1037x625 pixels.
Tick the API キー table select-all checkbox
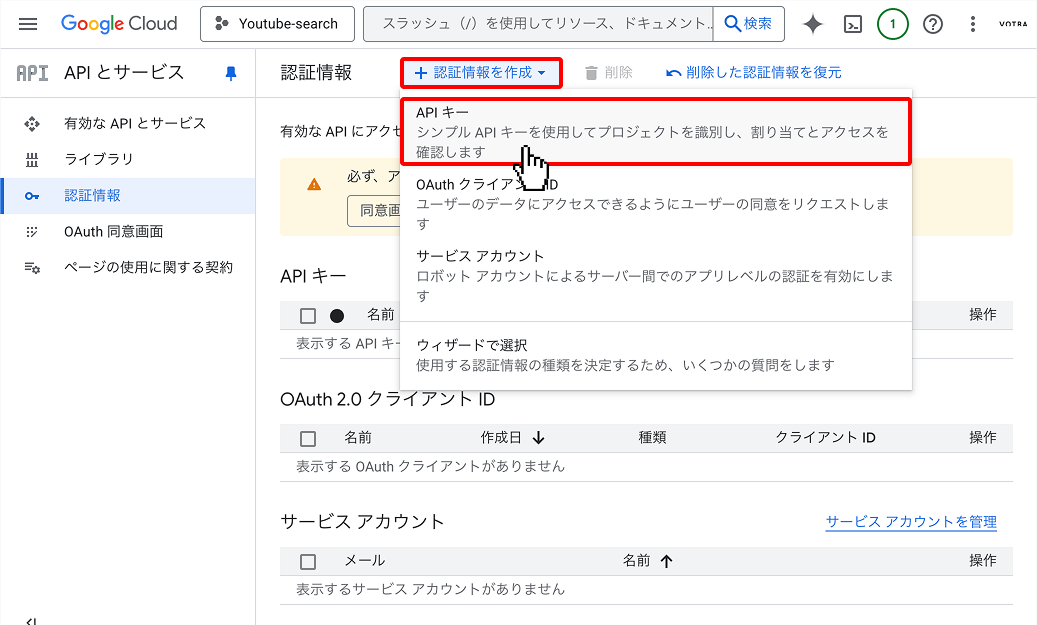tap(308, 315)
